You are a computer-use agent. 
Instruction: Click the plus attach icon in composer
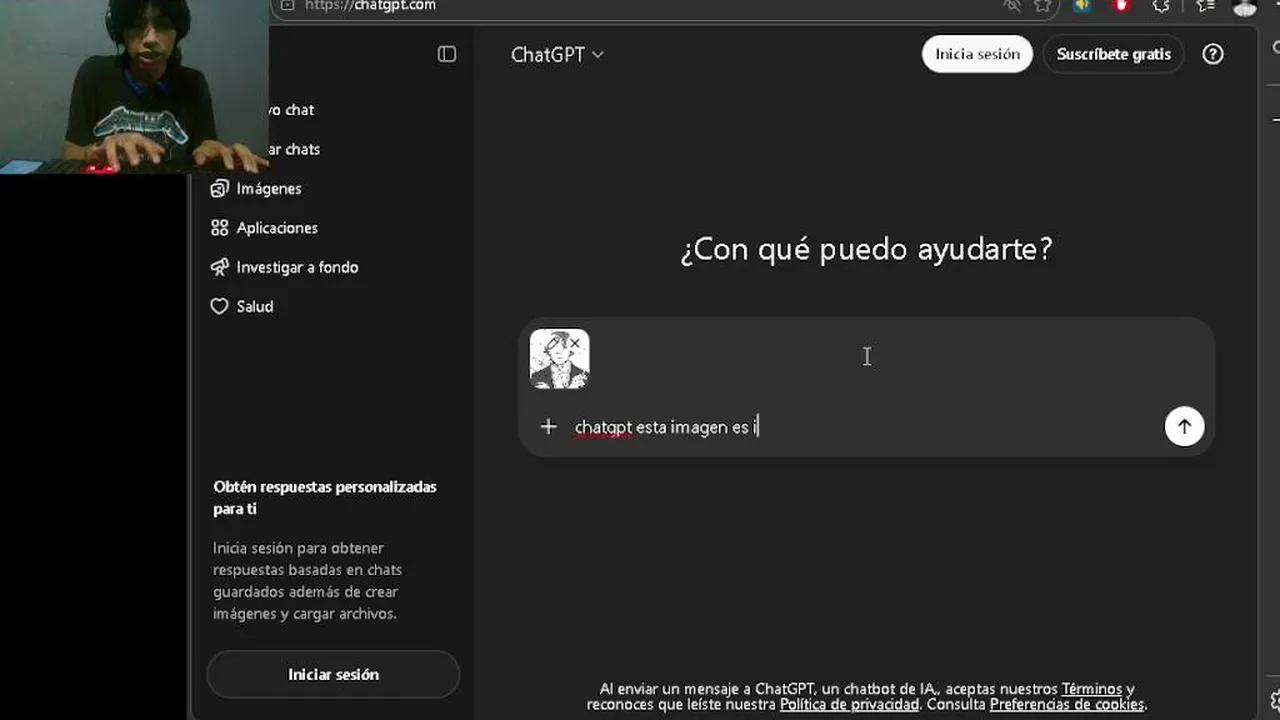[548, 427]
